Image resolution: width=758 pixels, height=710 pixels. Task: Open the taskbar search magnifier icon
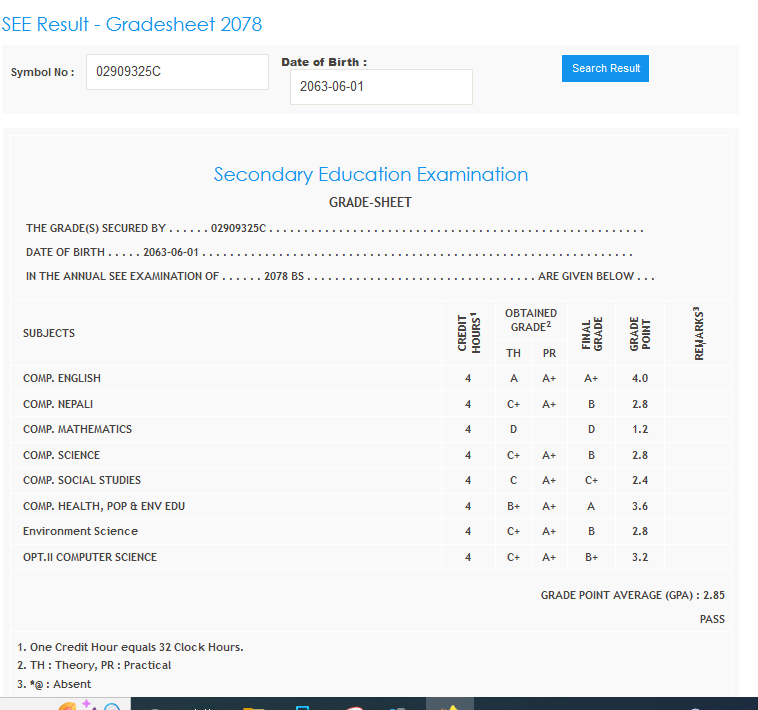112,706
